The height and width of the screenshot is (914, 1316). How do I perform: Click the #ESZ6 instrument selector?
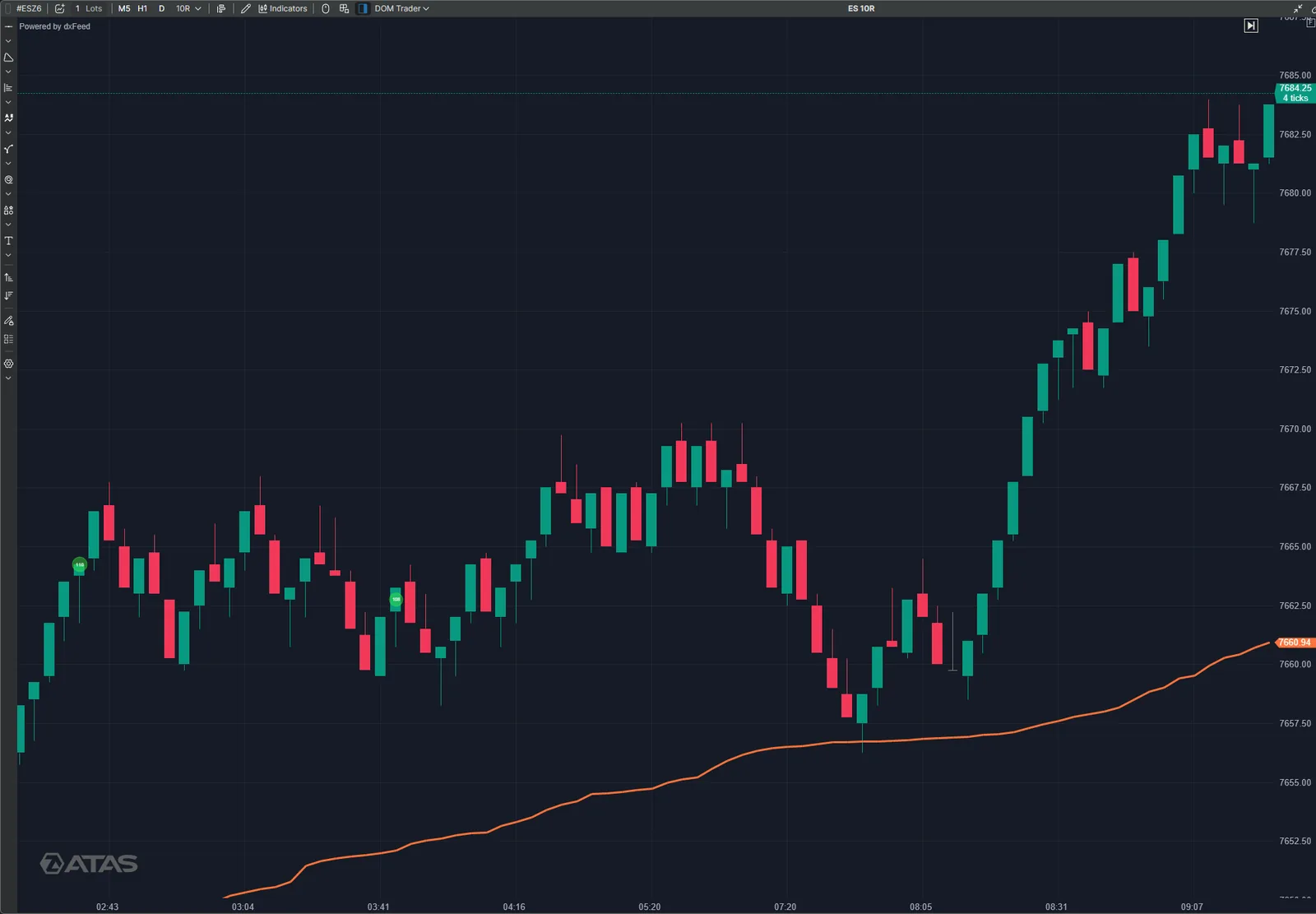29,8
